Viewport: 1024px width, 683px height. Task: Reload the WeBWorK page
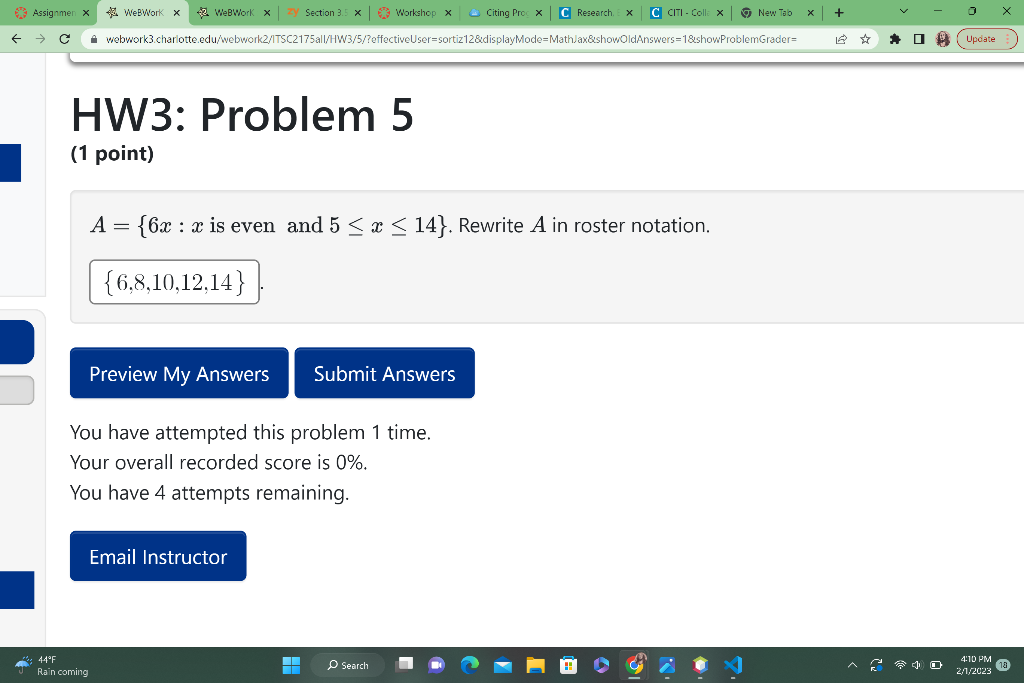pos(63,38)
